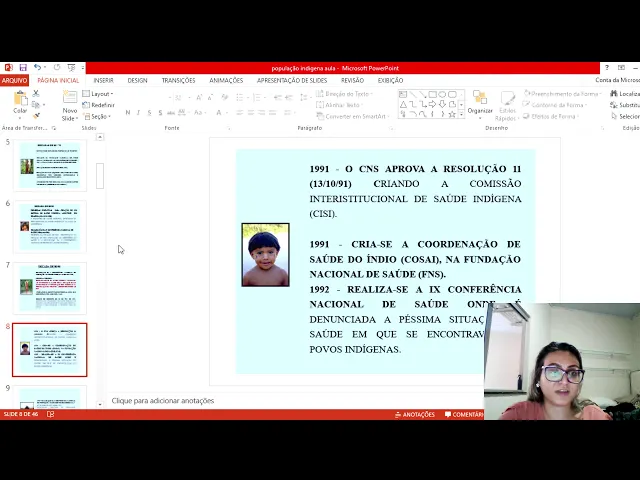Screen dimensions: 640x480
Task: Copy selection with the copy icon
Action: click(x=36, y=105)
